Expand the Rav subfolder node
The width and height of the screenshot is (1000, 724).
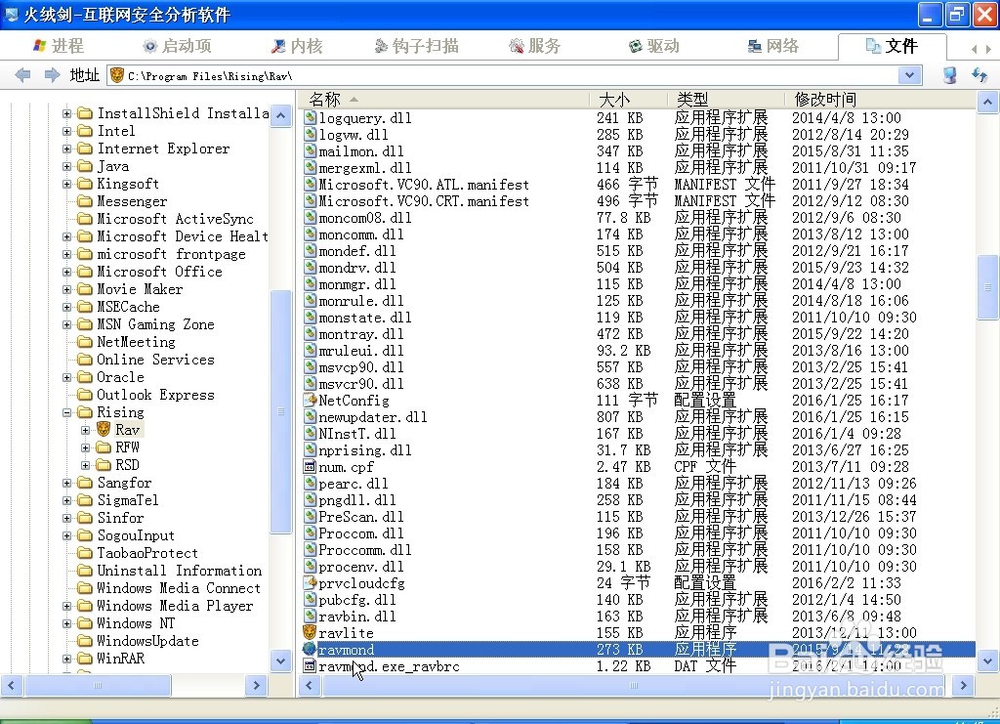(85, 431)
